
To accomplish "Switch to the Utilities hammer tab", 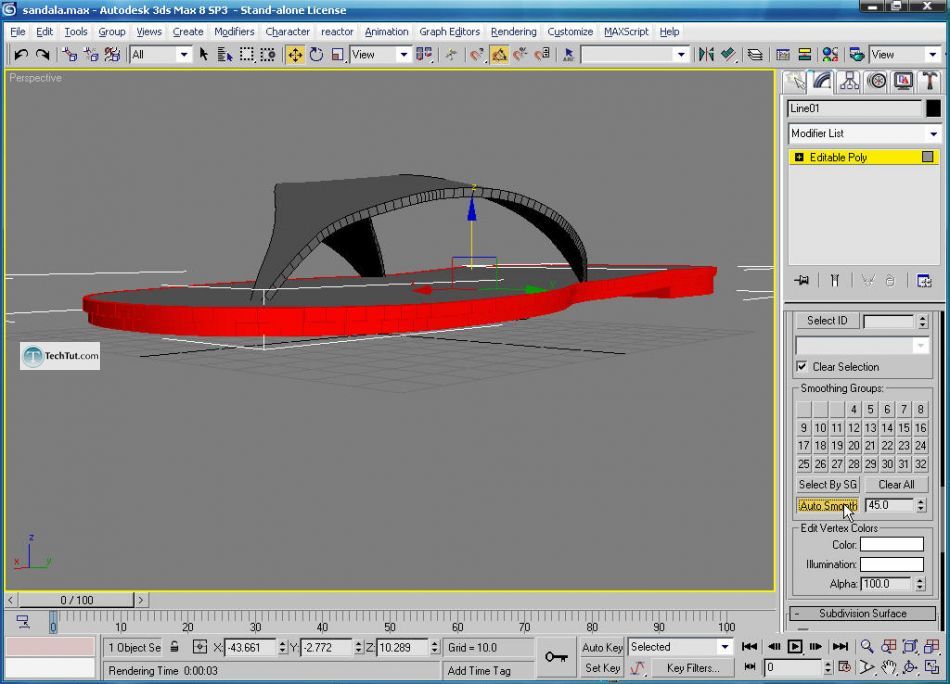I will (930, 82).
